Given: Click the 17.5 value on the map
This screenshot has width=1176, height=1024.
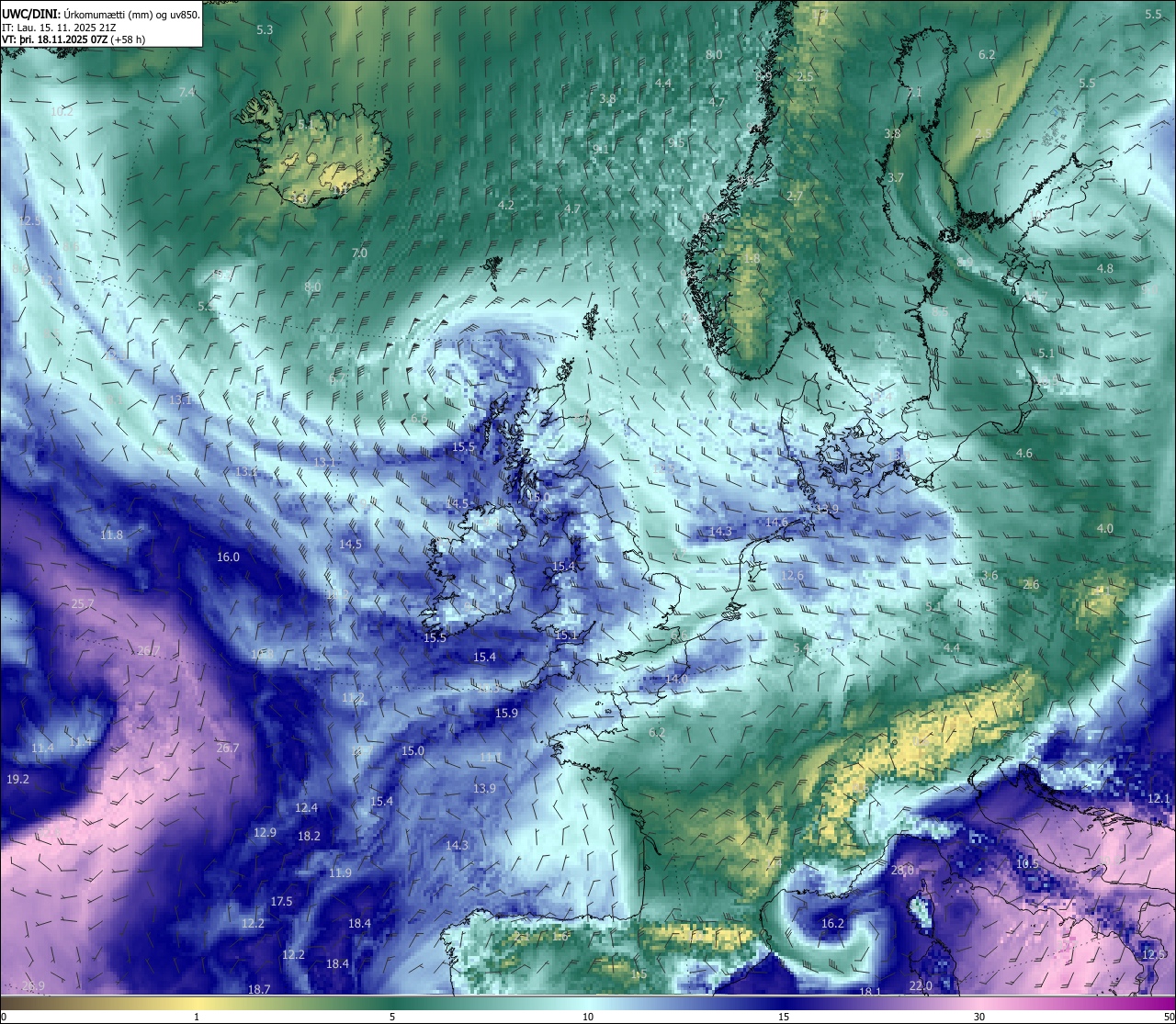Looking at the screenshot, I should pos(281,901).
